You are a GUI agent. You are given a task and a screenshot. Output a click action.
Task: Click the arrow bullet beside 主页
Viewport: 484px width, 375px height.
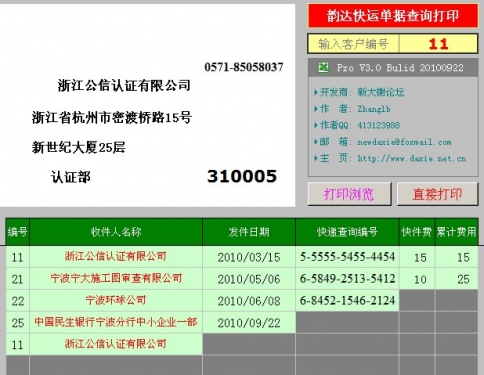click(x=316, y=158)
